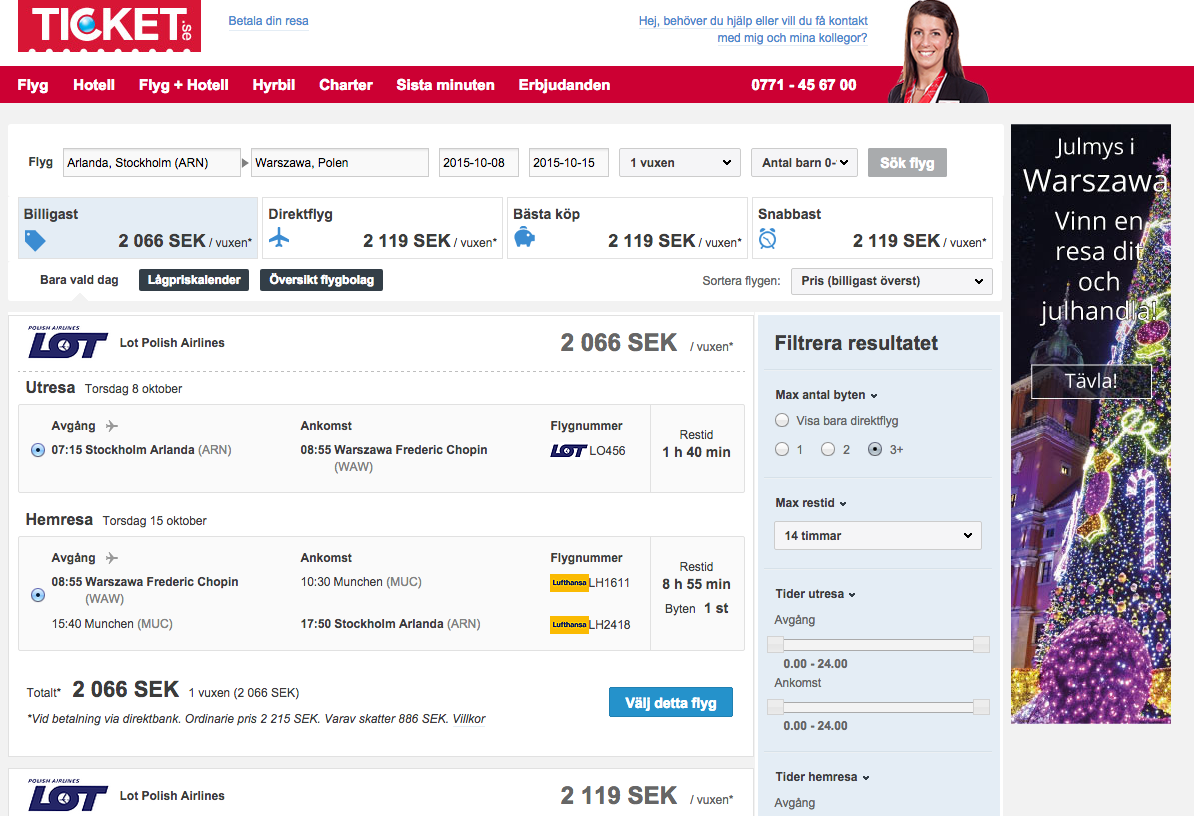Select Visa bara direktflyg filter
This screenshot has width=1194, height=816.
tap(782, 420)
